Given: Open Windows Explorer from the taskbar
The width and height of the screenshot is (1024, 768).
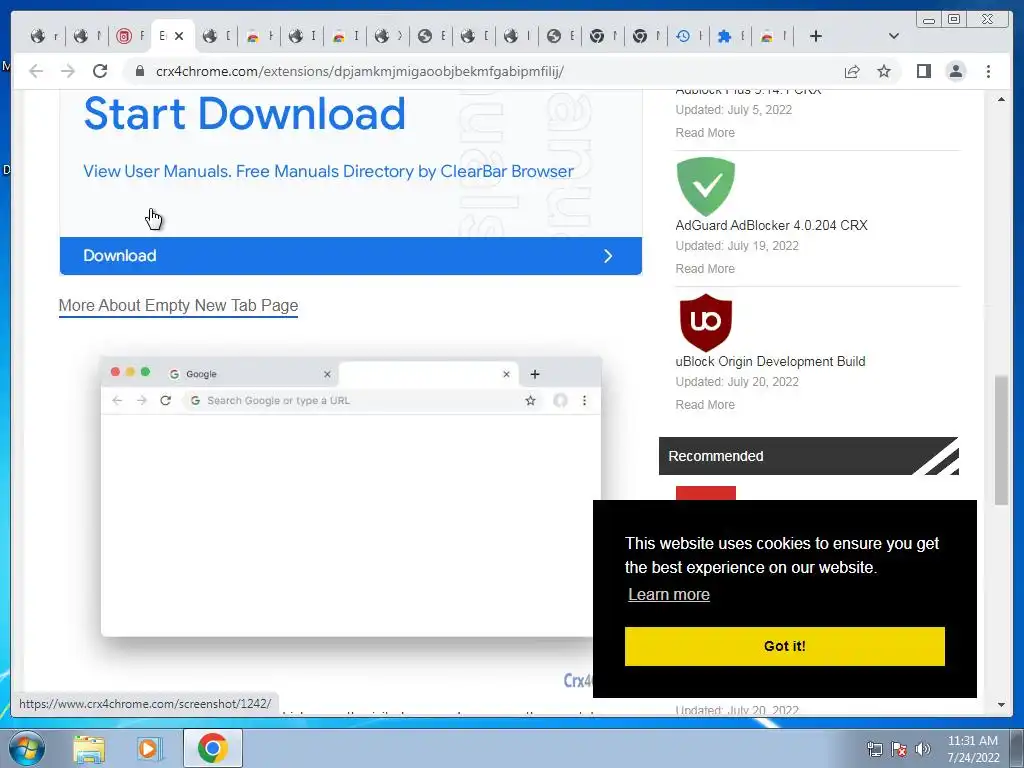Looking at the screenshot, I should point(89,748).
